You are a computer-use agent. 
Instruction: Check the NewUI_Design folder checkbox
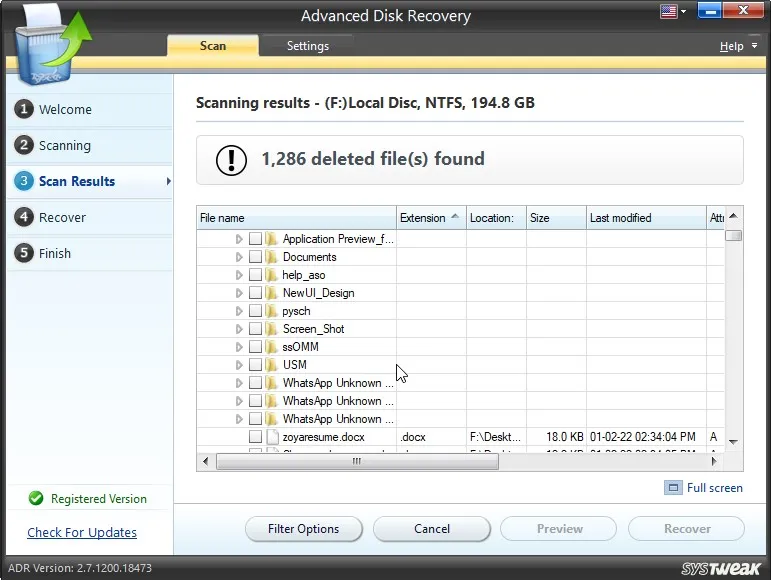(255, 293)
